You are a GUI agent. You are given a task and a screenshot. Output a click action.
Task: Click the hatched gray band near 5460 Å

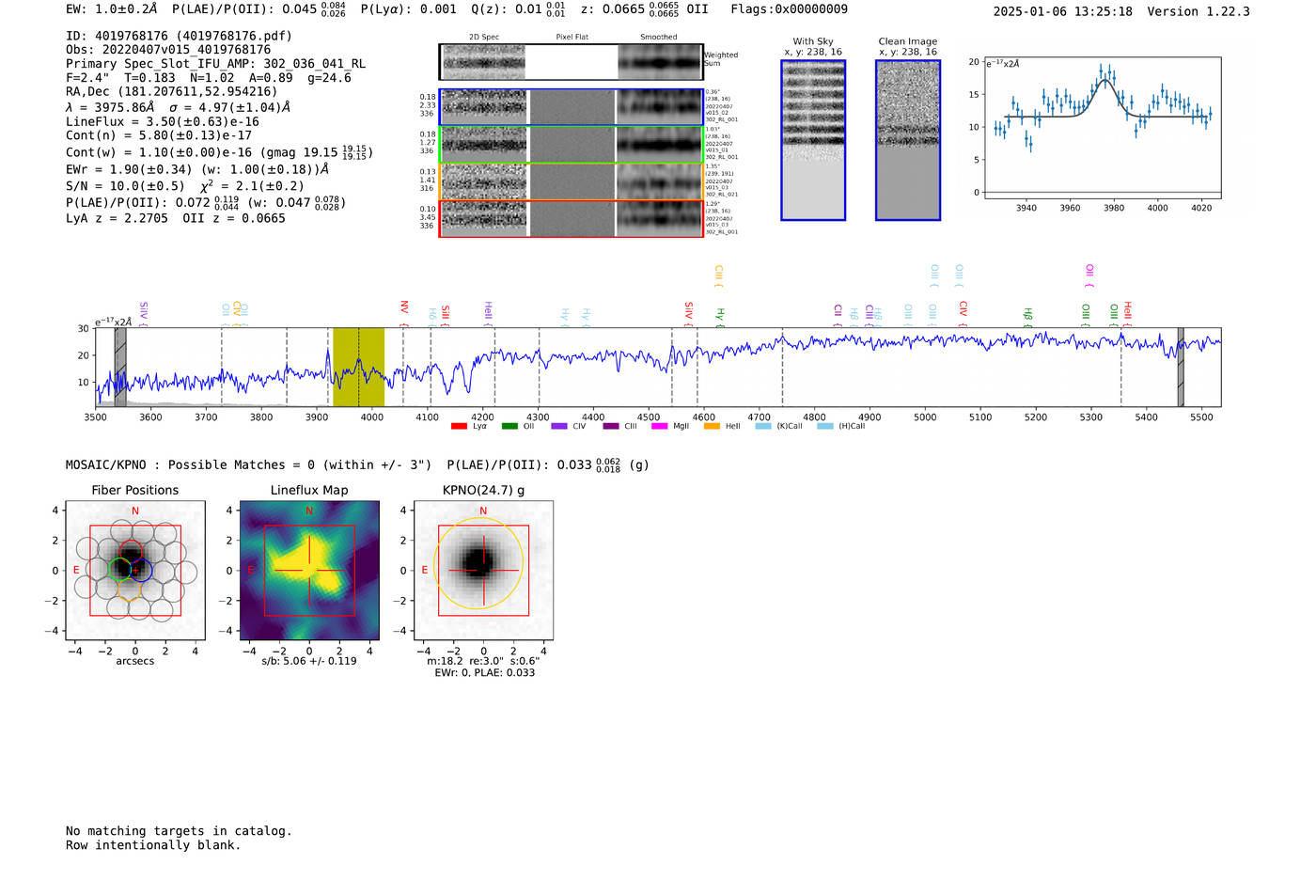tap(1181, 368)
